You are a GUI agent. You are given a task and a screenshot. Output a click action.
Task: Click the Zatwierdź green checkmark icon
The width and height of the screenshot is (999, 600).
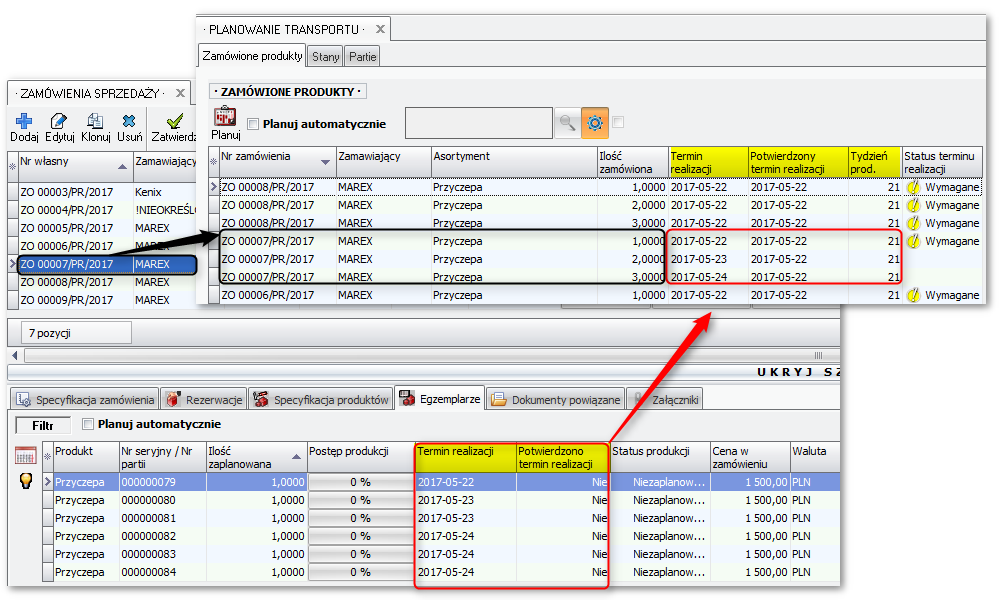click(174, 122)
